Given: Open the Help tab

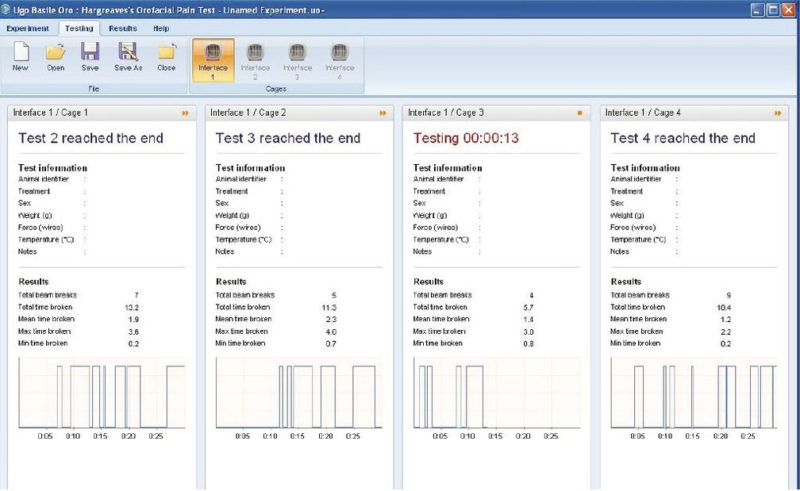Looking at the screenshot, I should tap(161, 29).
